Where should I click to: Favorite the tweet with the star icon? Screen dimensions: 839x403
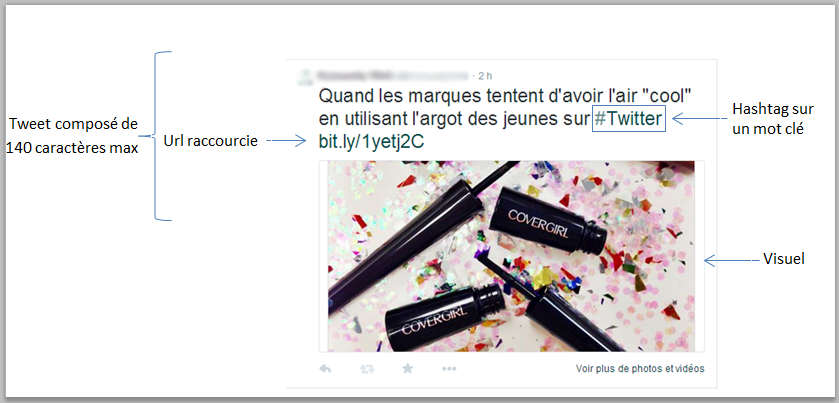point(408,368)
